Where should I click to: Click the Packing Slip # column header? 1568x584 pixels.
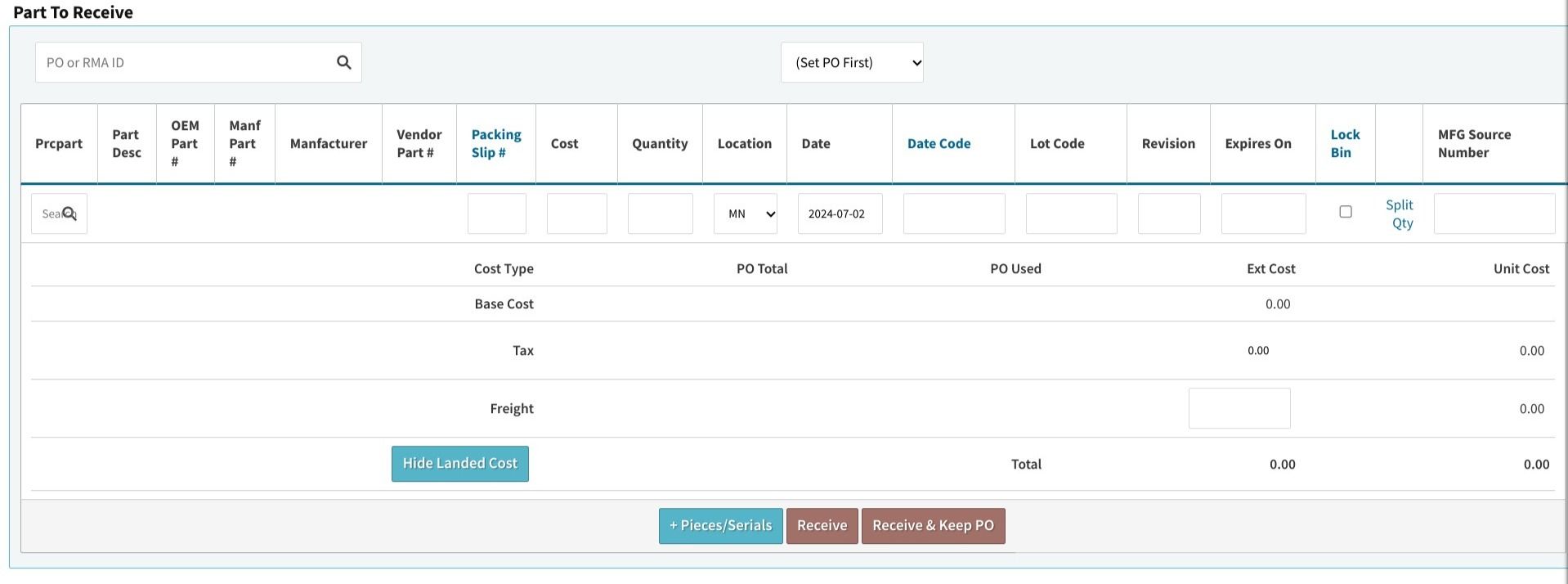point(495,144)
